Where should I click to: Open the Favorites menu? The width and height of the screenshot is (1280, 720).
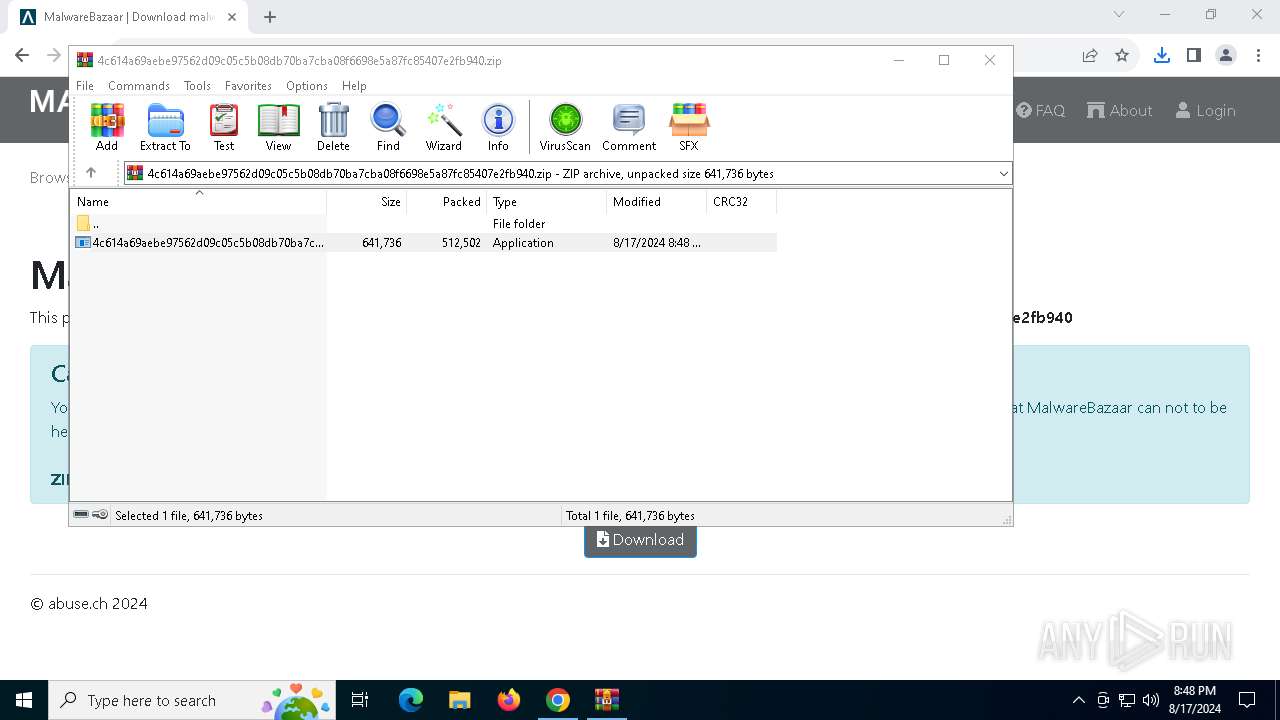tap(248, 86)
